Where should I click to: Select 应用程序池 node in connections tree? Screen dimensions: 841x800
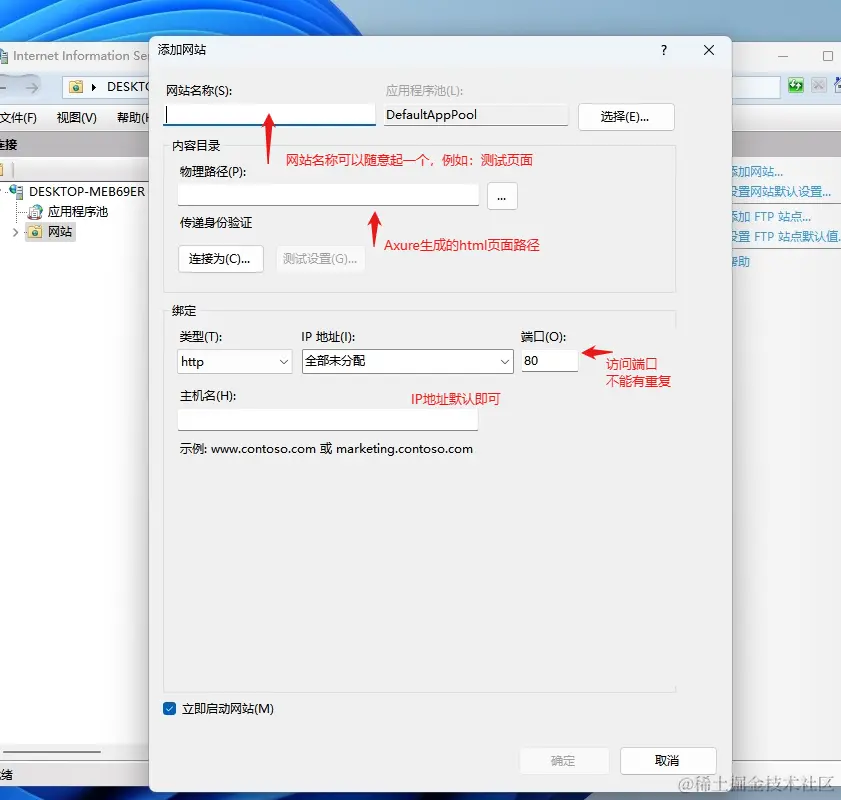pos(78,212)
